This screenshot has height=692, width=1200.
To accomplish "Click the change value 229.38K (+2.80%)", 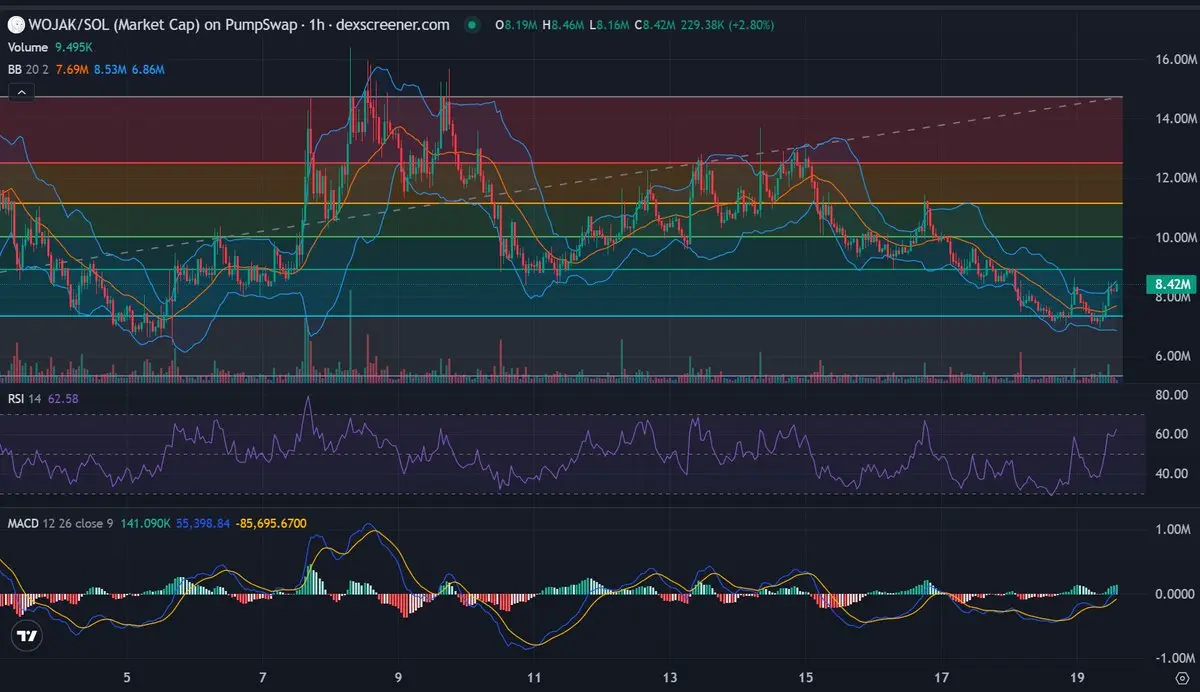I will click(x=726, y=24).
